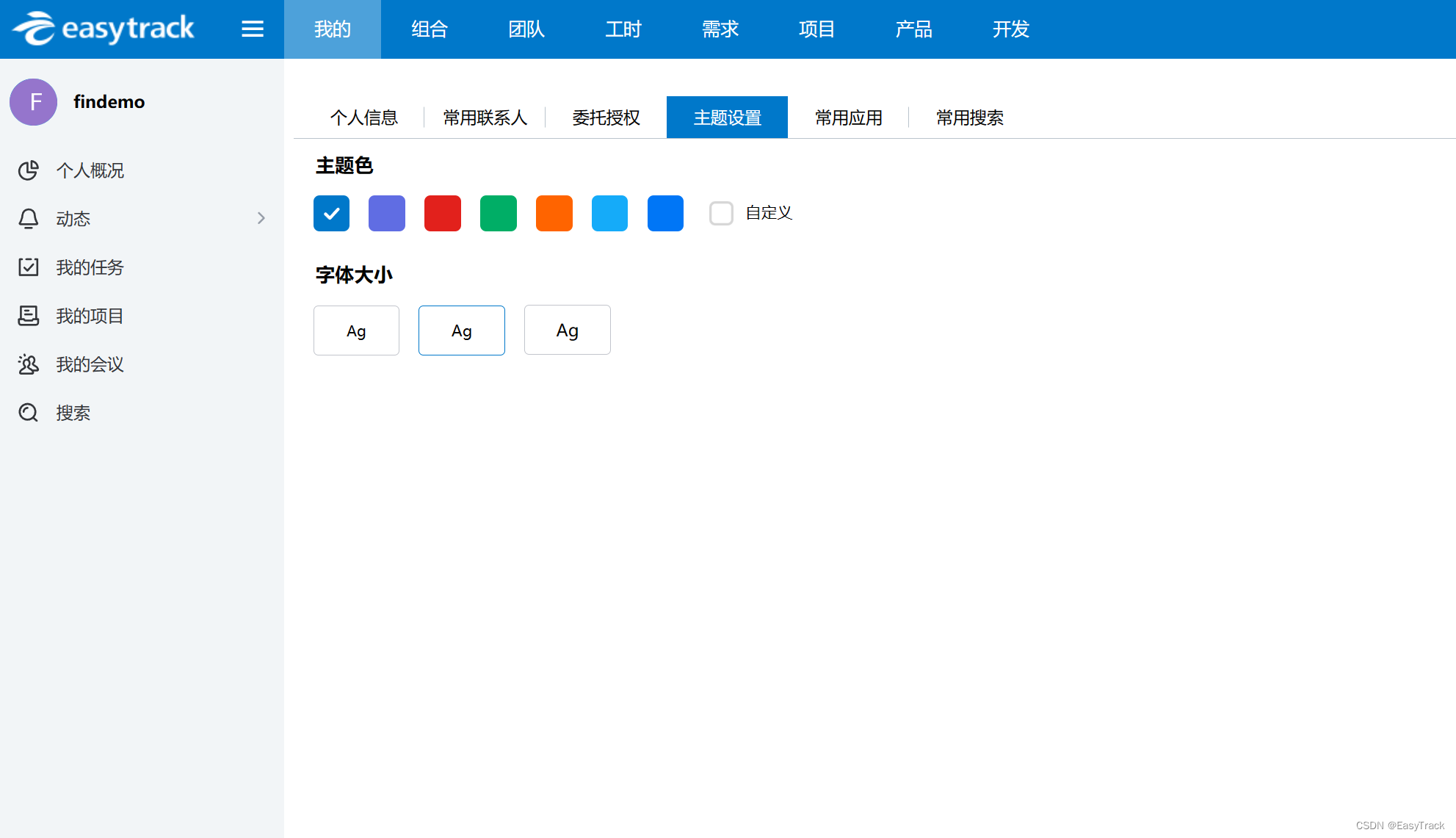Enable the 自定义 custom color checkbox

click(721, 213)
